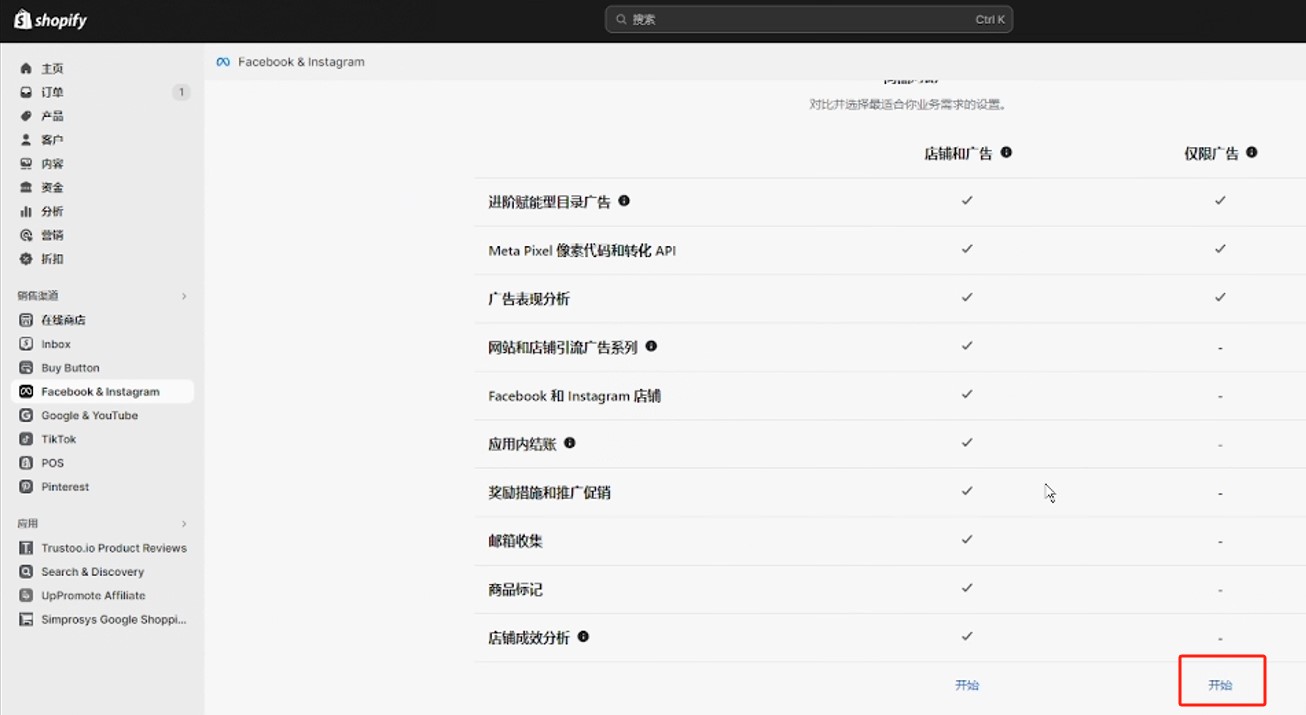Click the Shopify logo
This screenshot has width=1306, height=715.
tap(50, 19)
